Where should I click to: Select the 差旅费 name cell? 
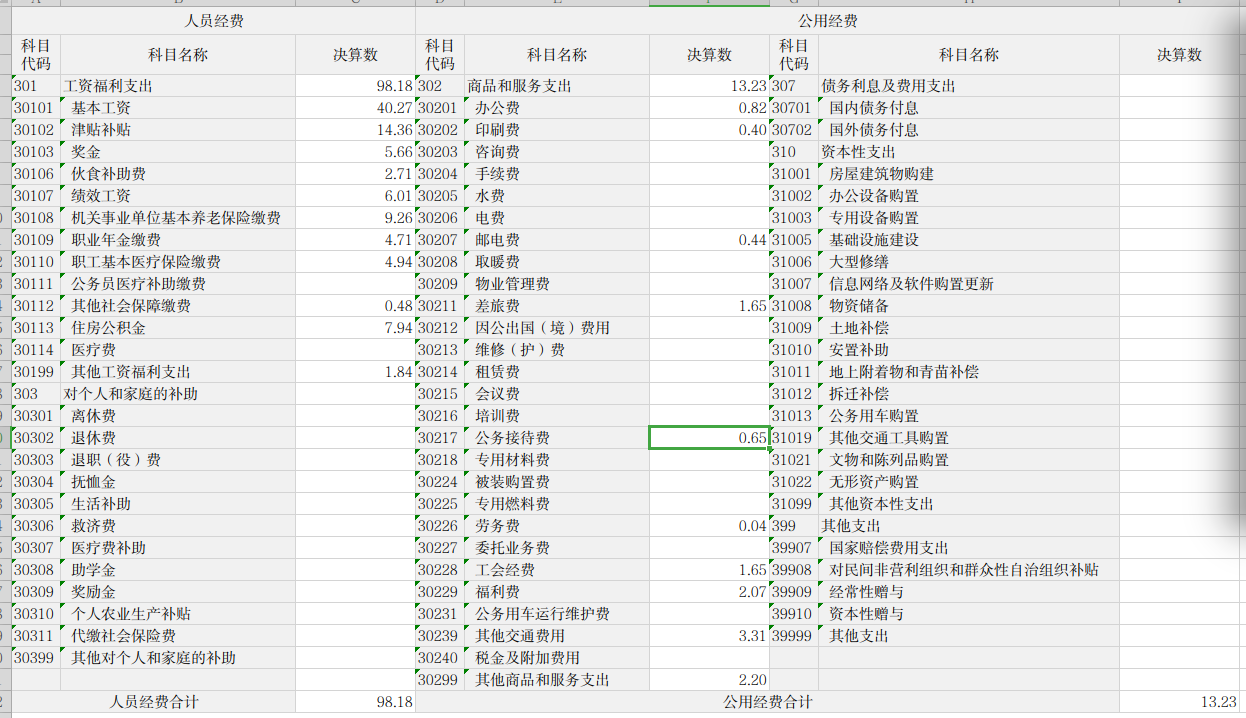pos(557,306)
